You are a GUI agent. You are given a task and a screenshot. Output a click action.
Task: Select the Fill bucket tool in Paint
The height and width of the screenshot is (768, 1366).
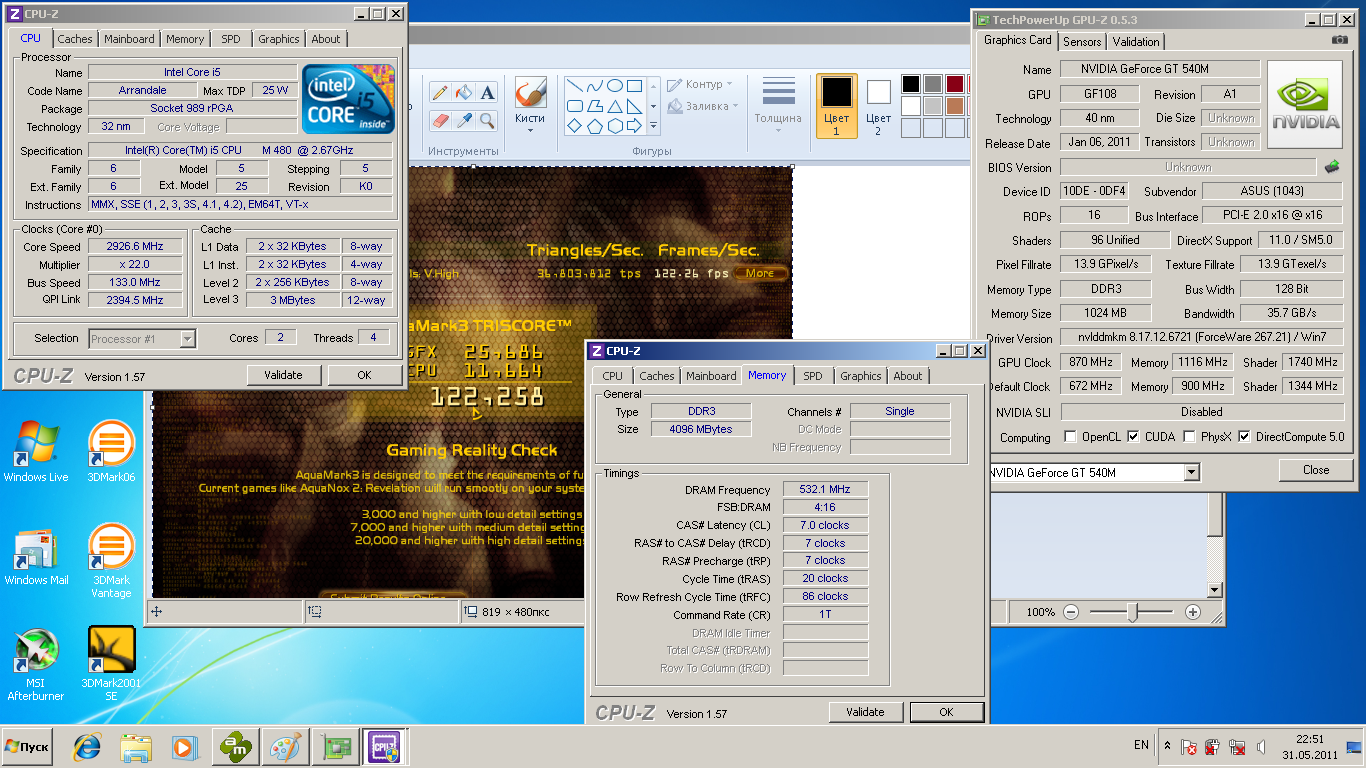(x=463, y=92)
